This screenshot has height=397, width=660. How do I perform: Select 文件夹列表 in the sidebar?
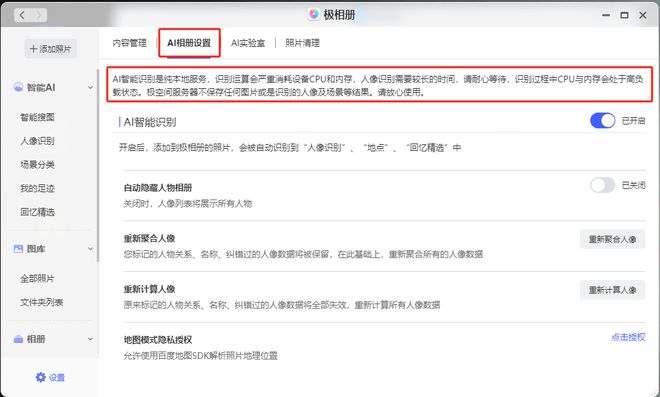[x=42, y=302]
